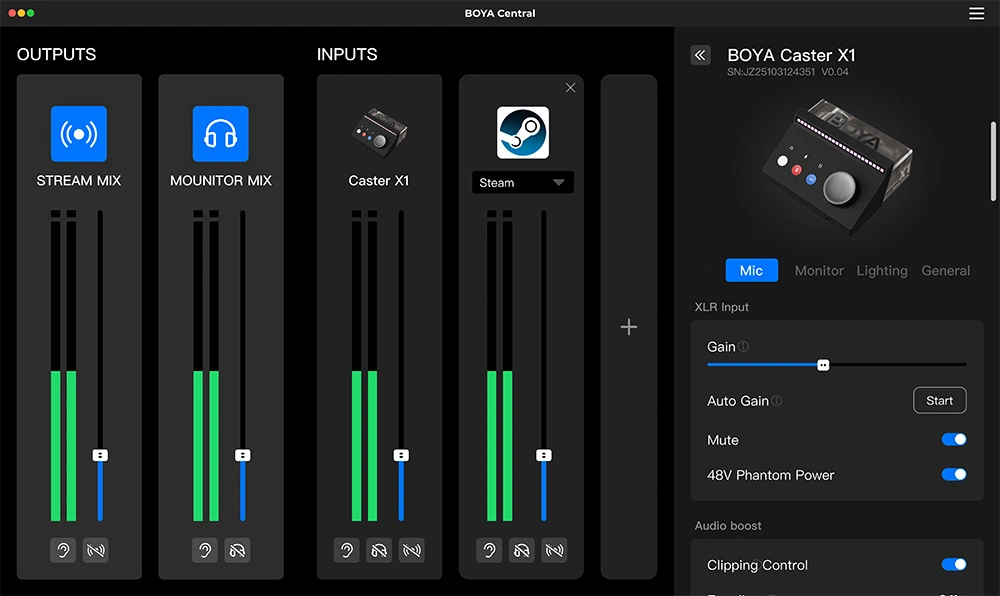Close the Steam input channel
The height and width of the screenshot is (596, 1000).
point(570,88)
